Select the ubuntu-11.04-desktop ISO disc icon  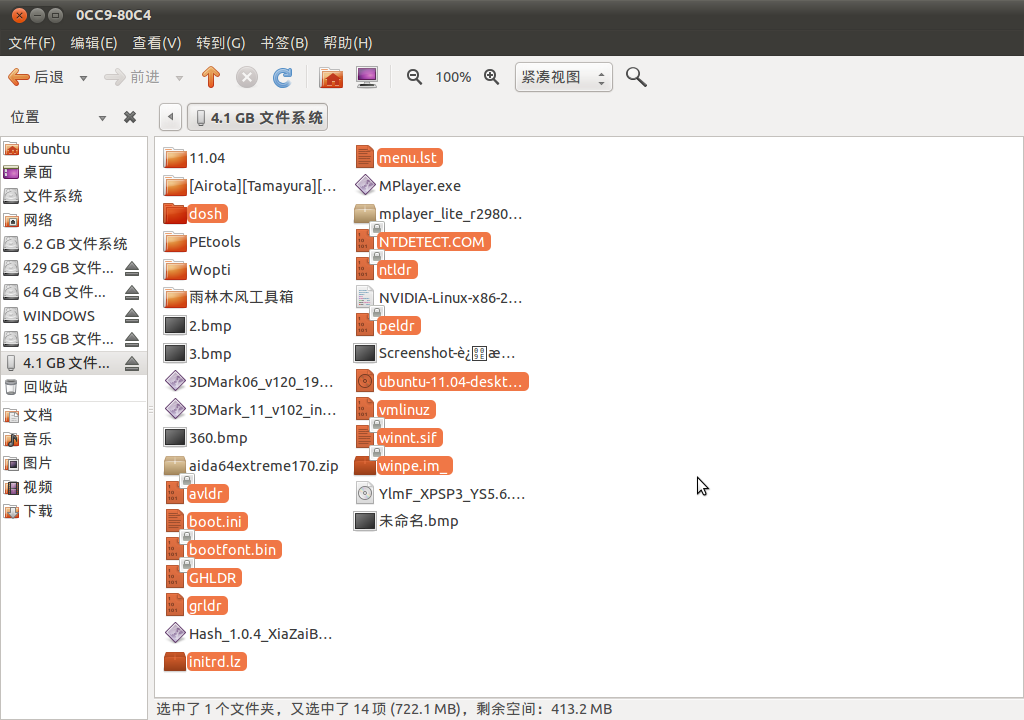(x=365, y=382)
